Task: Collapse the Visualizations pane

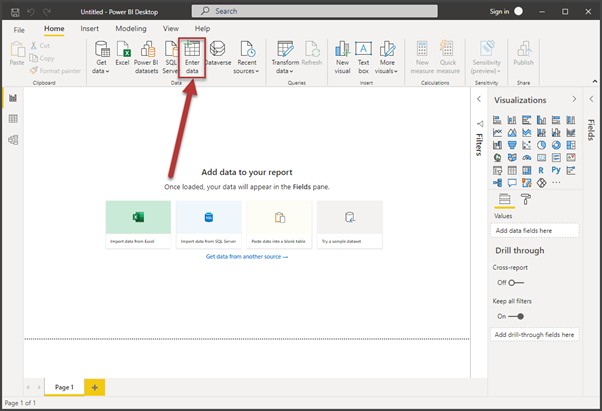Action: (x=574, y=99)
